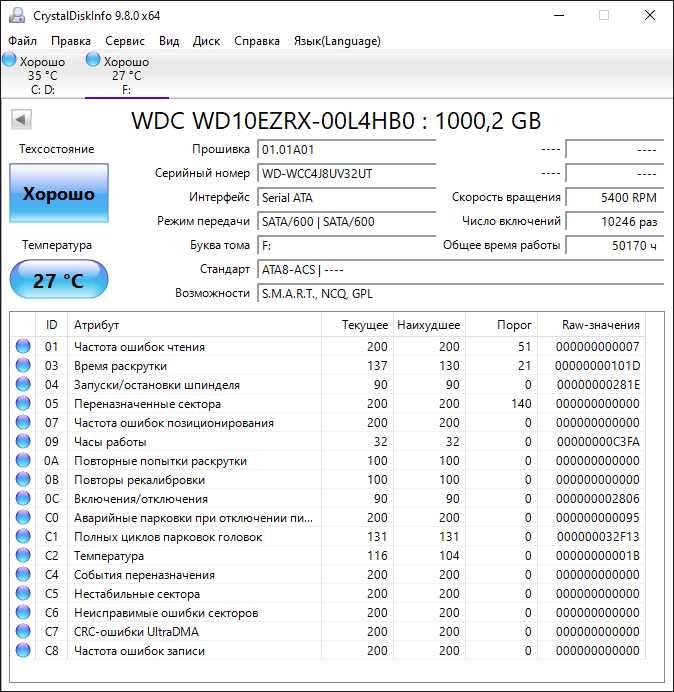This screenshot has width=674, height=692.
Task: Click status orb of attribute 05 row
Action: (23, 403)
